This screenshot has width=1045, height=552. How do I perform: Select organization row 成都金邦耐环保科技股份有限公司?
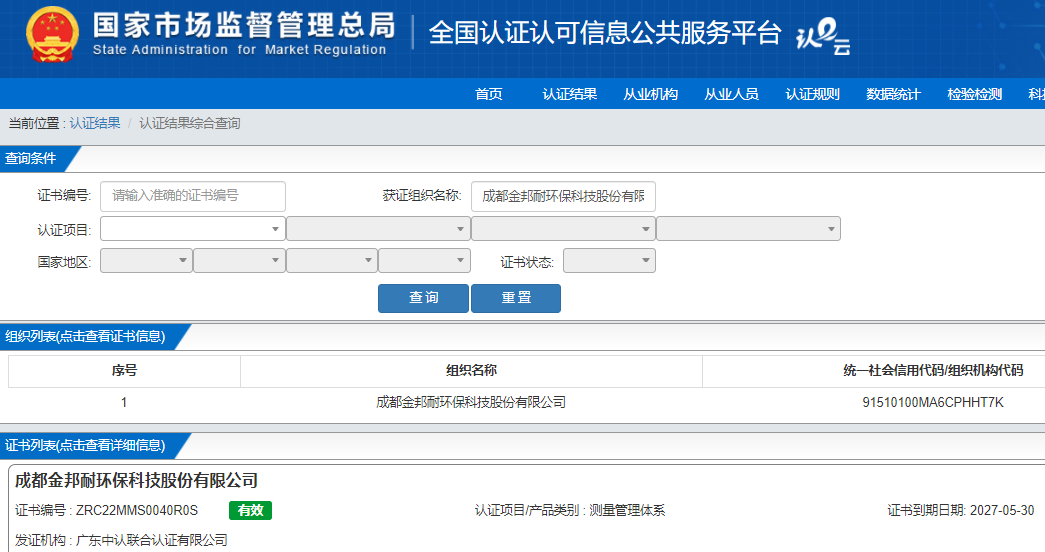click(471, 403)
